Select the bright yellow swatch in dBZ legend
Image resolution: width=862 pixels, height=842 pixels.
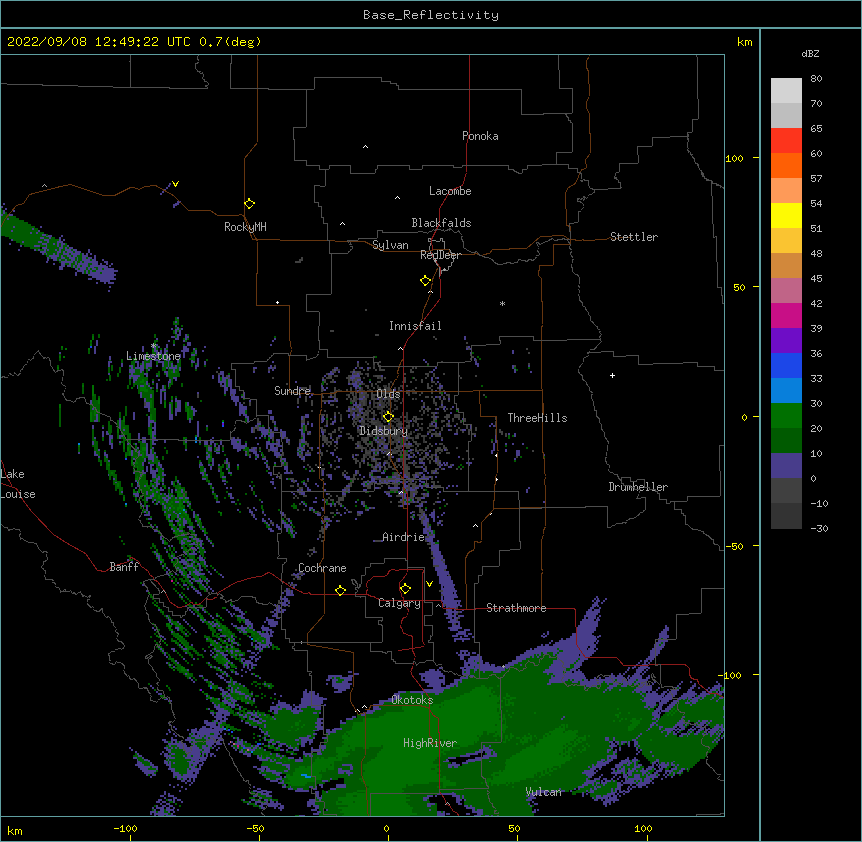click(x=786, y=215)
